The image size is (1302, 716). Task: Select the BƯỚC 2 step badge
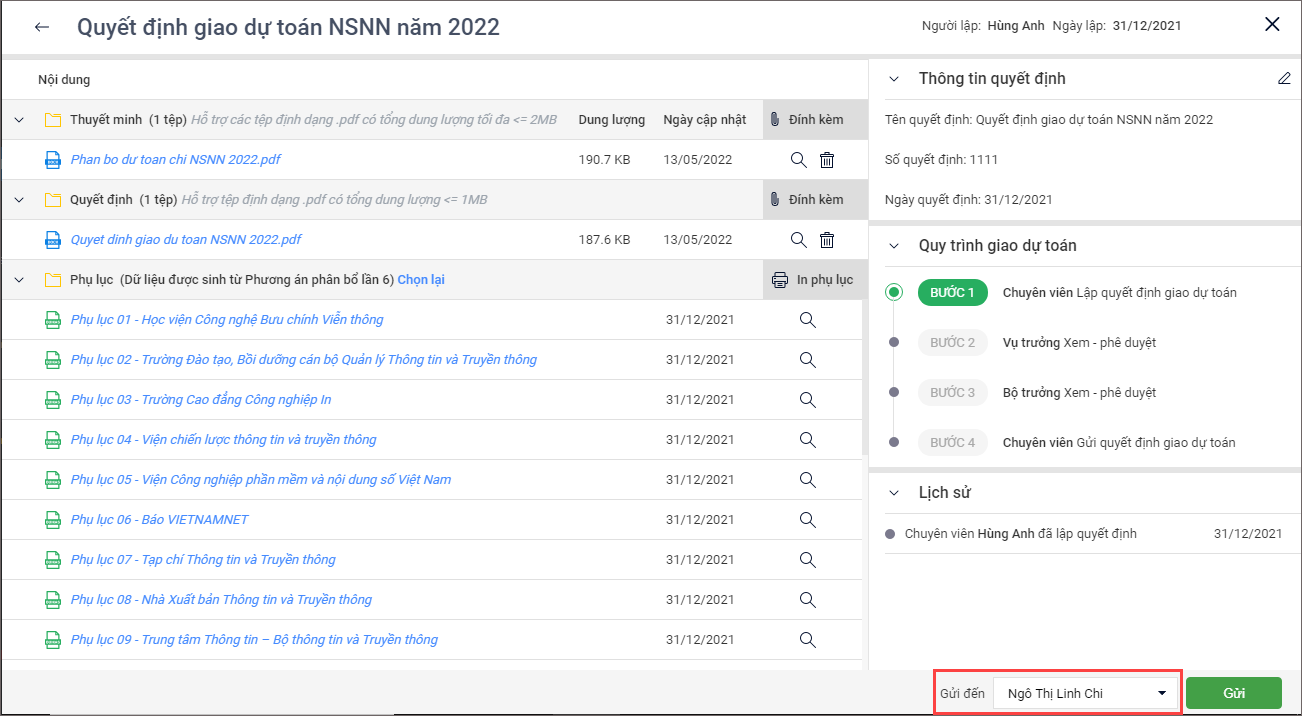point(952,343)
